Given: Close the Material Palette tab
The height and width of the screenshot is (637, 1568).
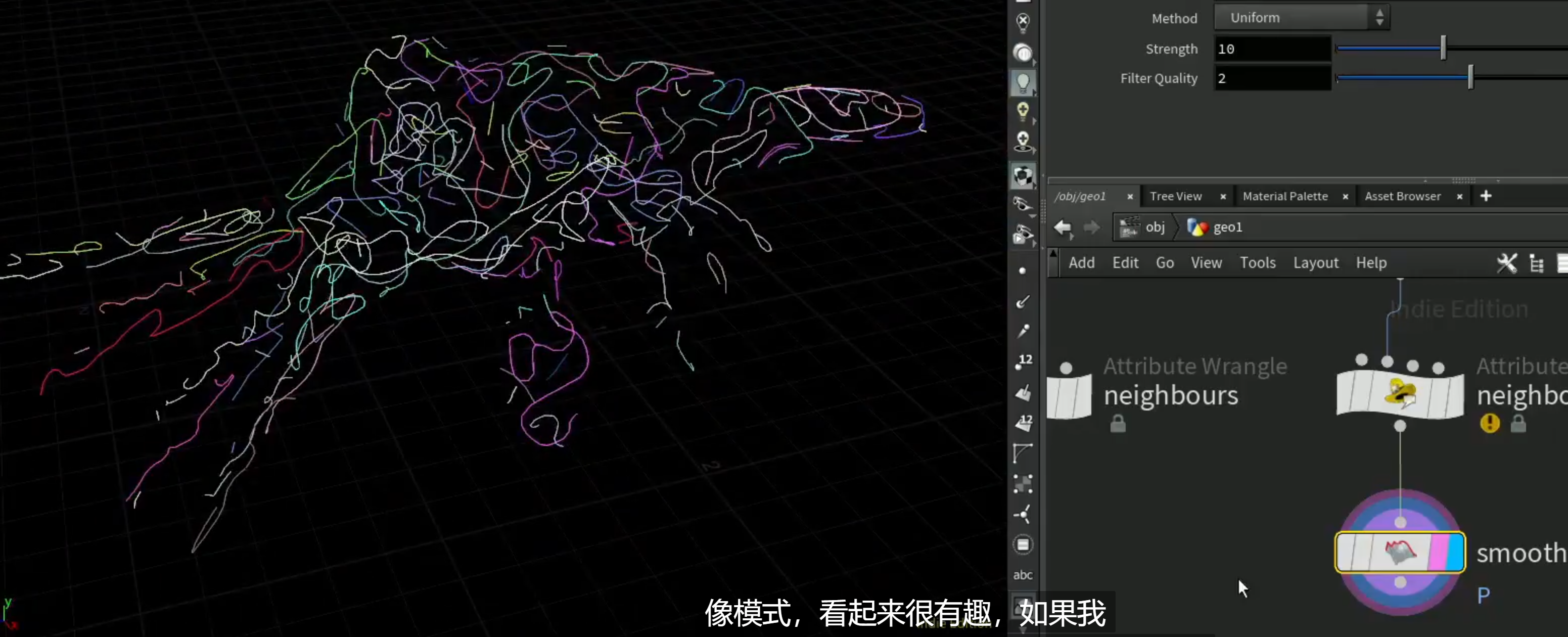Looking at the screenshot, I should pos(1345,197).
